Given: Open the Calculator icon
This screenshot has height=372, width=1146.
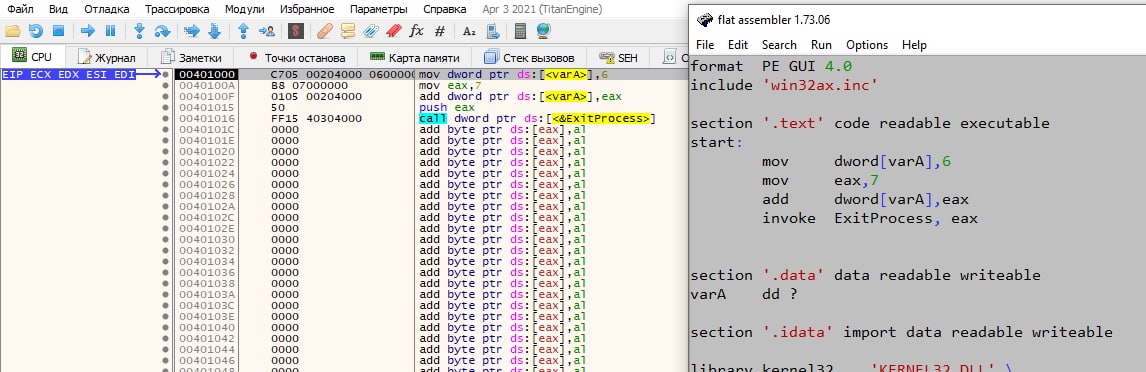Looking at the screenshot, I should coord(520,31).
